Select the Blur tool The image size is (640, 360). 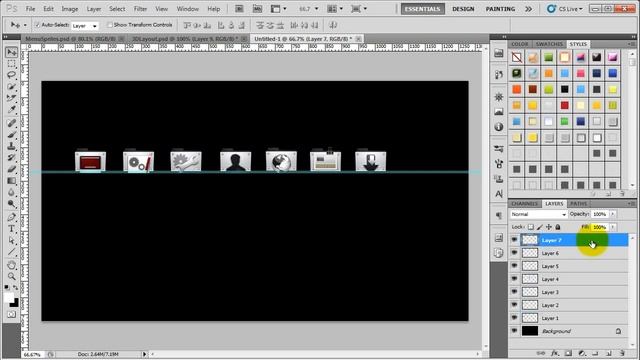[11, 192]
